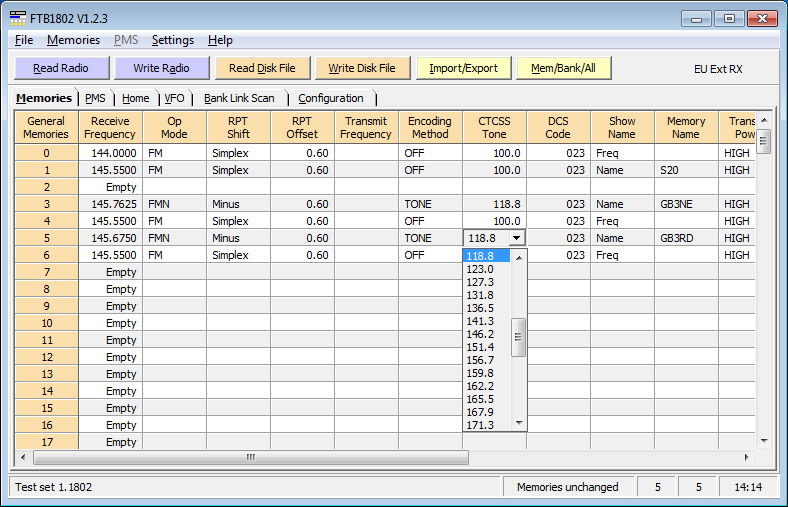Click the Mem/Bank/All button
The width and height of the screenshot is (788, 507).
(564, 68)
